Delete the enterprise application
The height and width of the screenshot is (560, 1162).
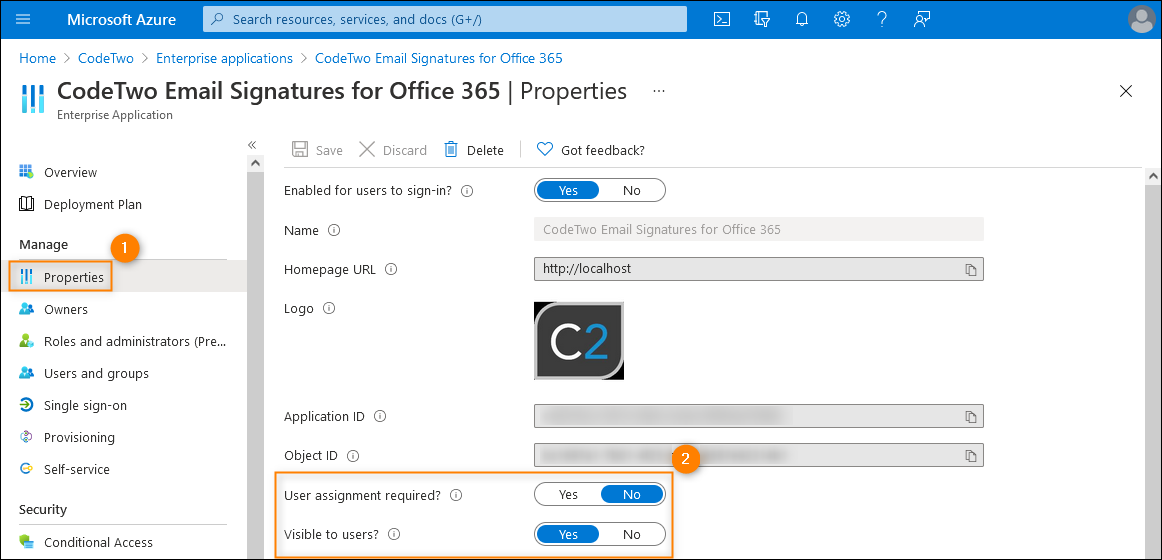pos(474,150)
